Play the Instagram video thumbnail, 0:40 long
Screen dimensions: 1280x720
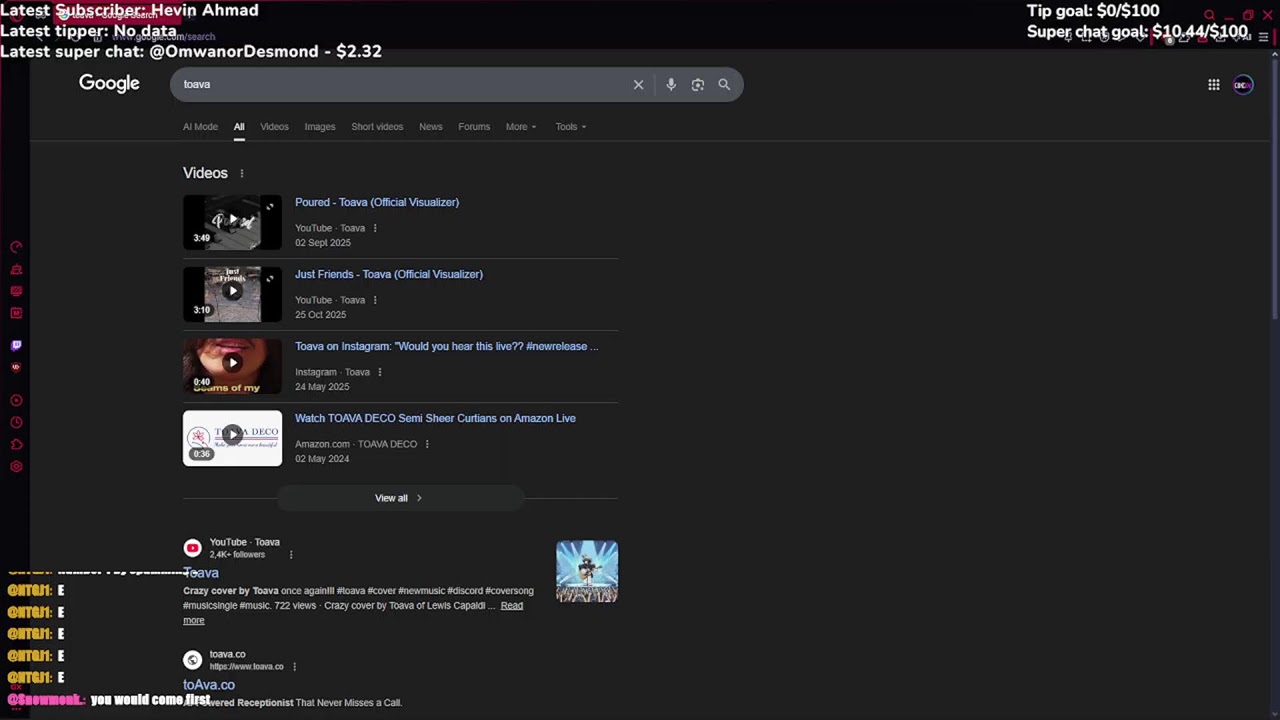click(232, 366)
